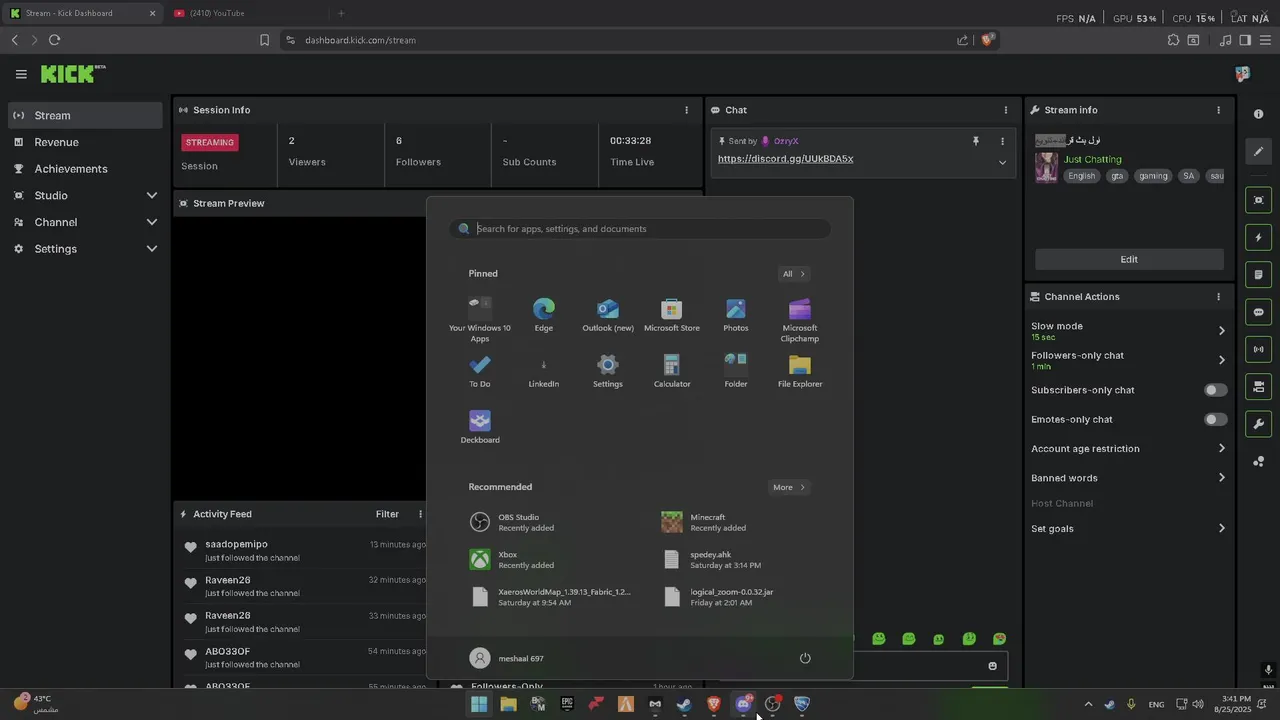The width and height of the screenshot is (1280, 720).
Task: Open Banned words settings
Action: 1128,478
